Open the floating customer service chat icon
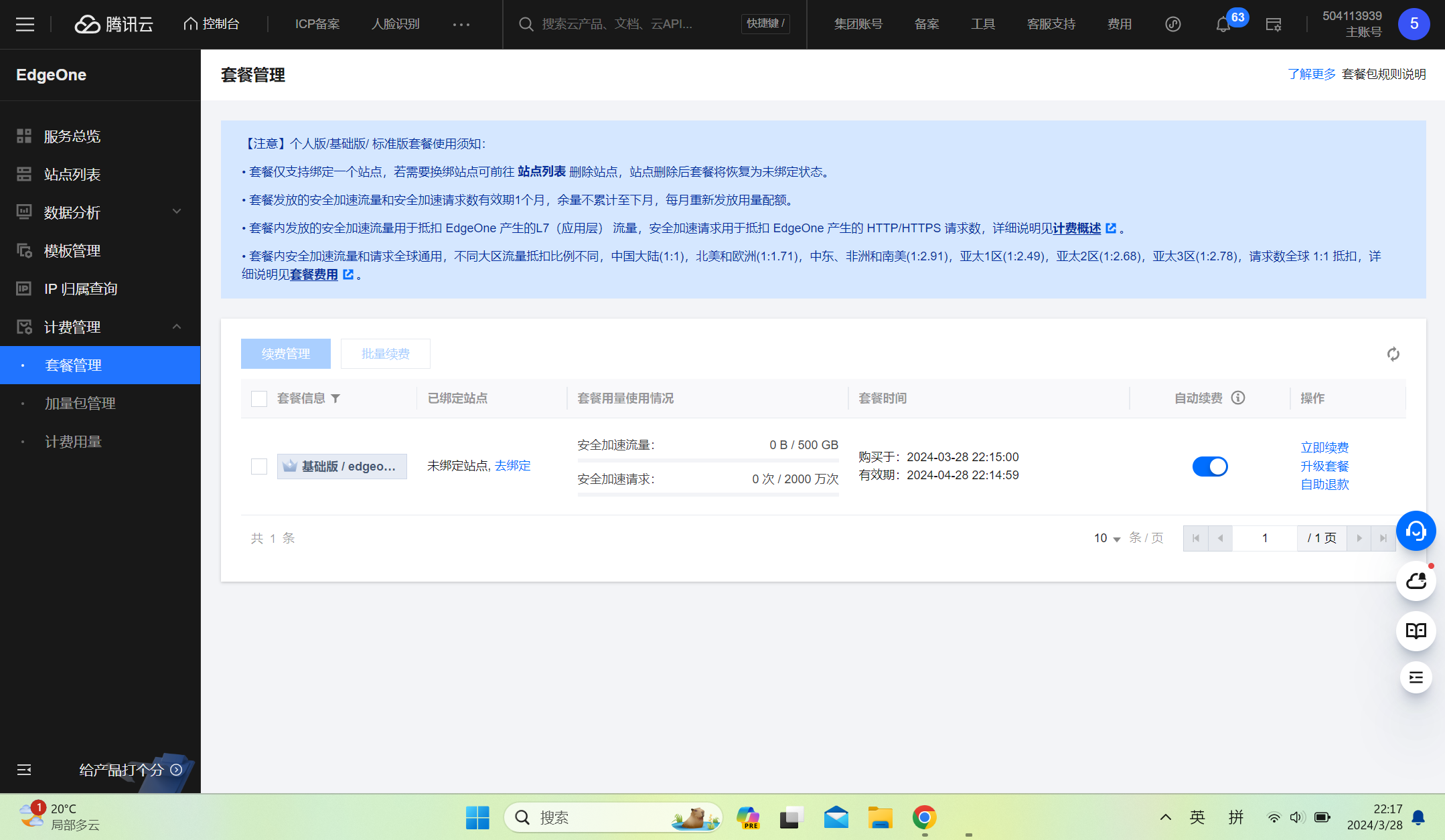 click(x=1416, y=531)
